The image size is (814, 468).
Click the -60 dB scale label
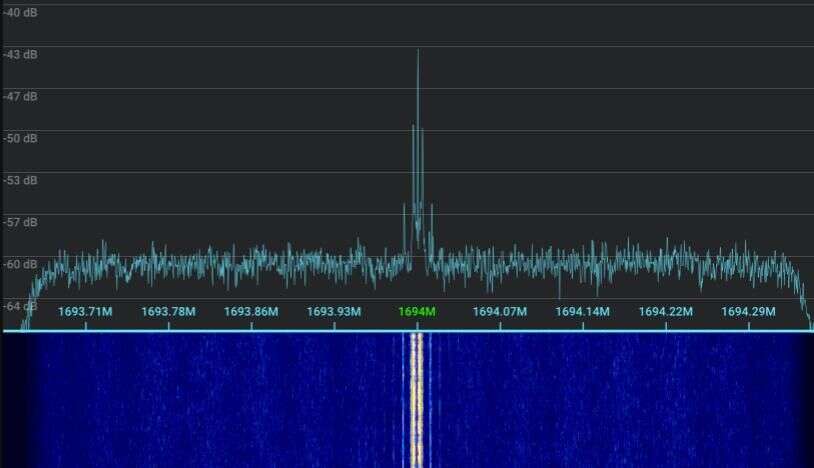pos(21,264)
